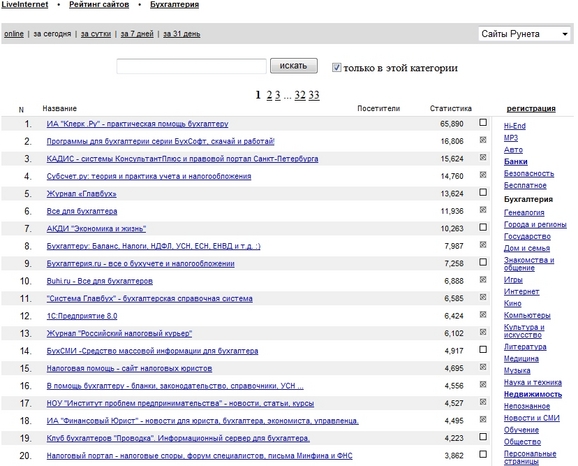578x466 pixels.
Task: Open Журнал «Главбух» site link
Action: 81,194
